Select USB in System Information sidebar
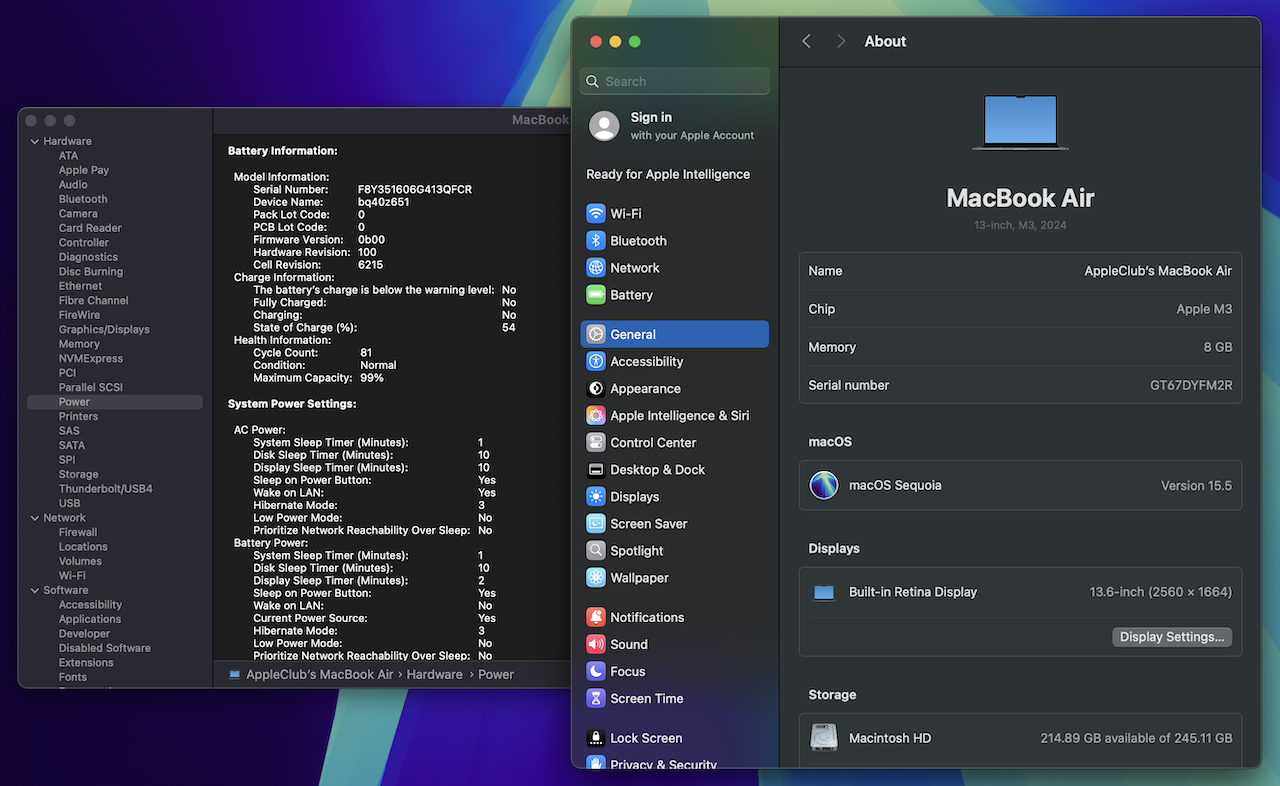This screenshot has width=1280, height=786. [69, 503]
